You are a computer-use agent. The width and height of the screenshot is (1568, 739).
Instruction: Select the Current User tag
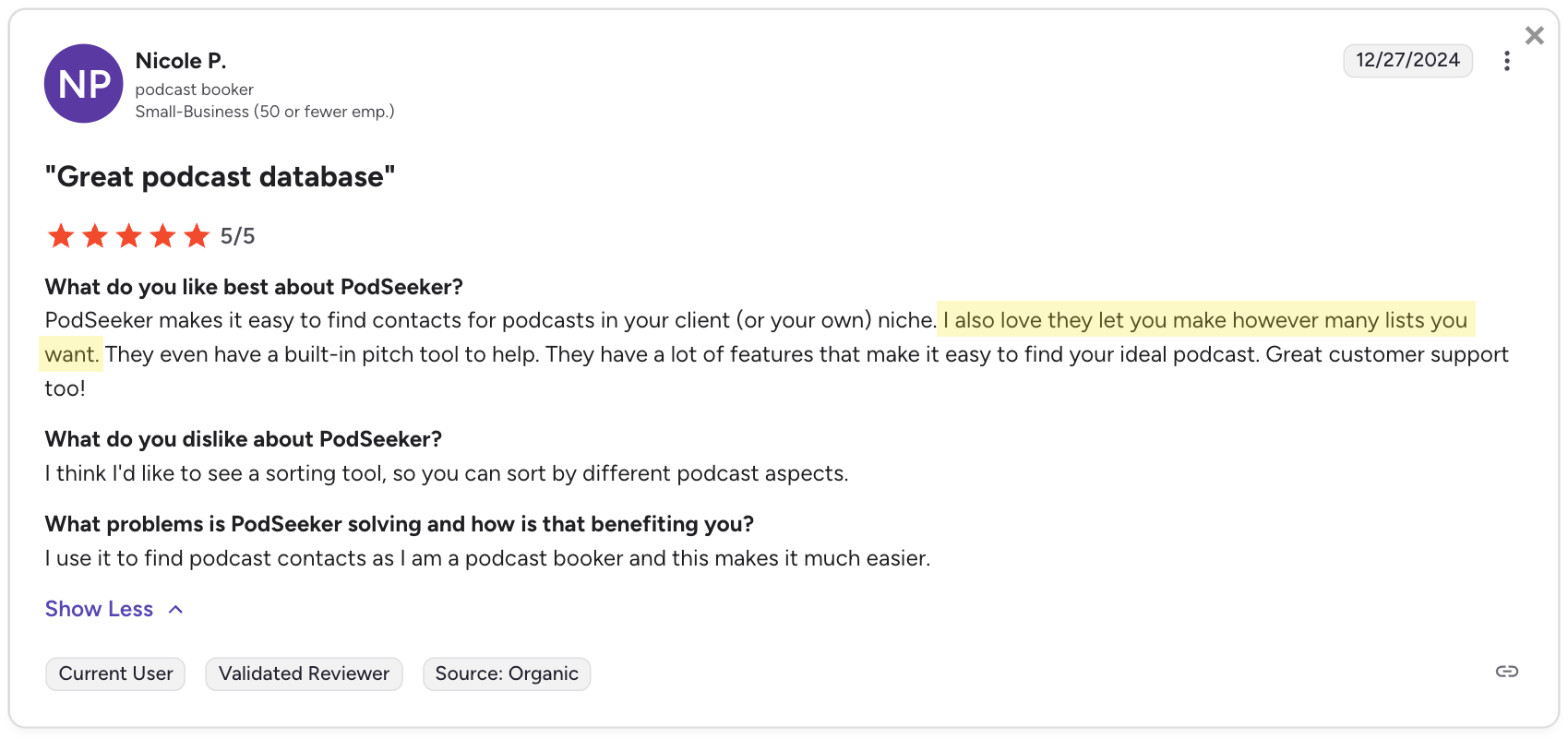tap(114, 673)
